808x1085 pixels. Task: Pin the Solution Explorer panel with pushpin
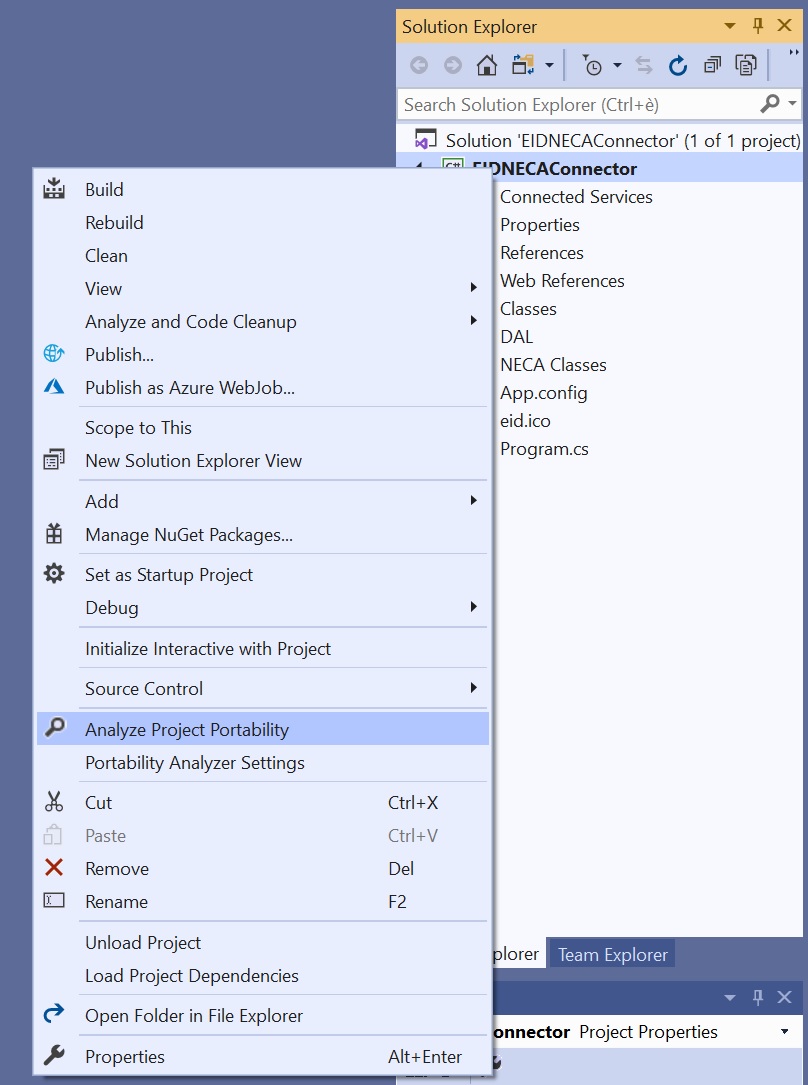coord(758,26)
